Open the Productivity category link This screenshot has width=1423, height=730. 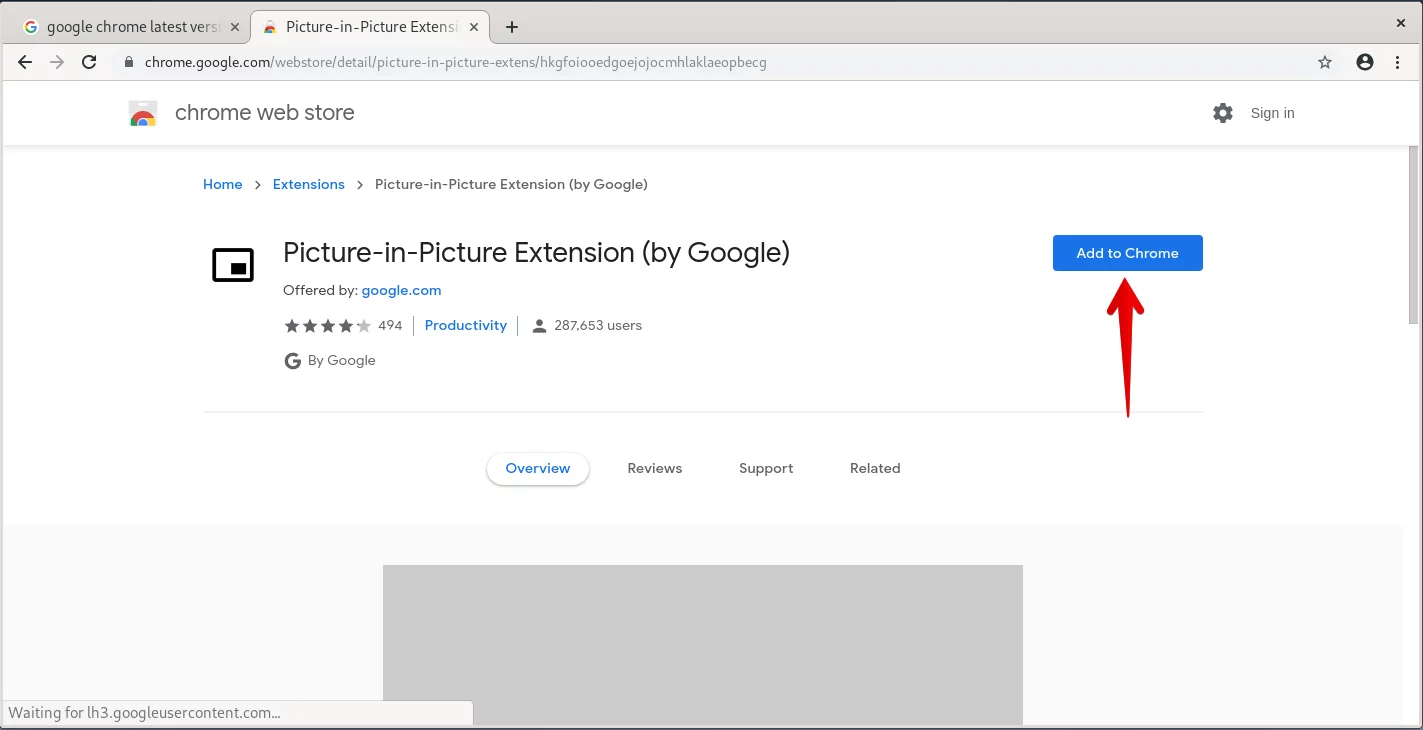point(466,325)
